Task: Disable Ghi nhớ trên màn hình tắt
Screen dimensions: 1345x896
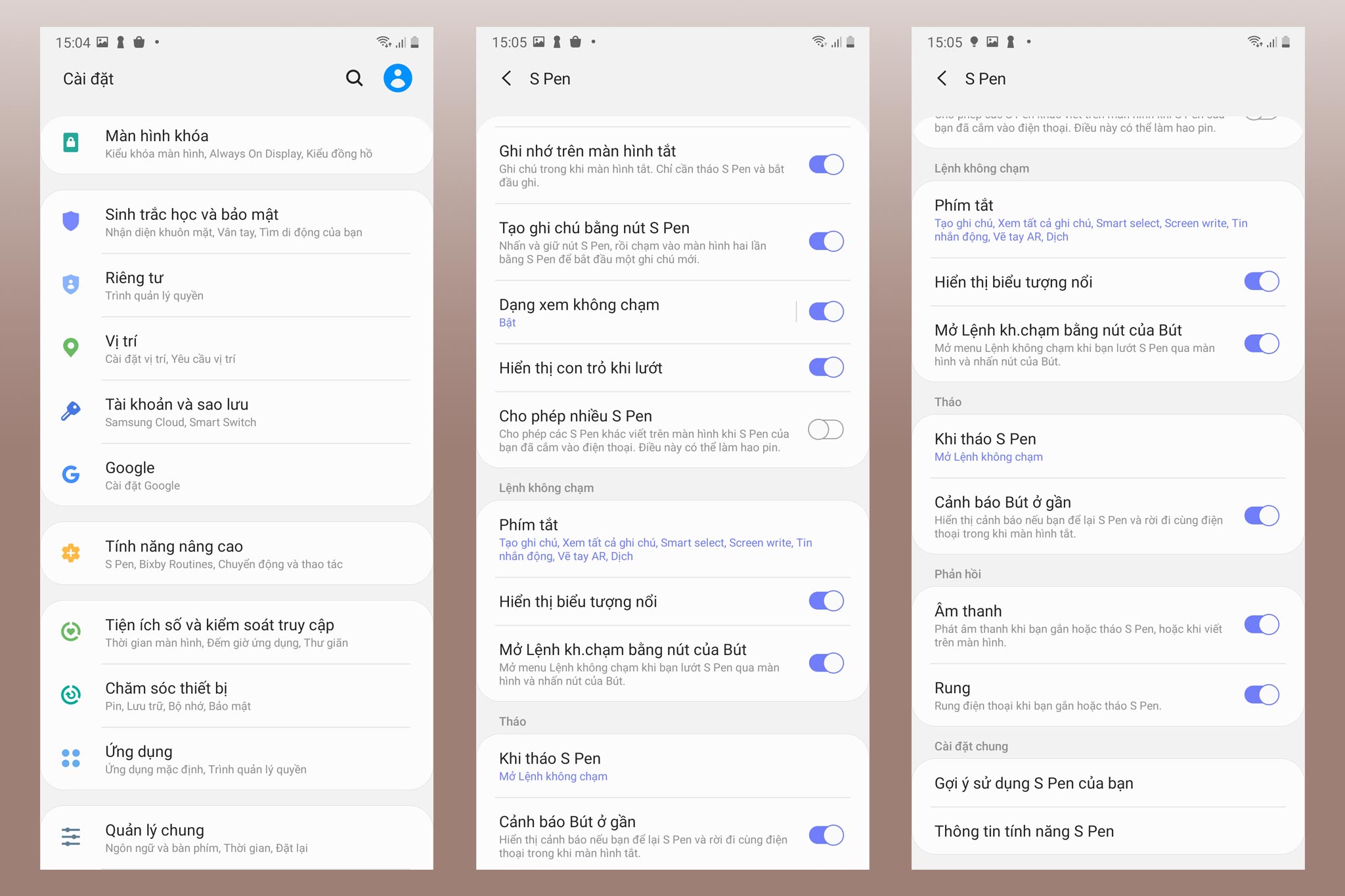Action: [x=826, y=165]
